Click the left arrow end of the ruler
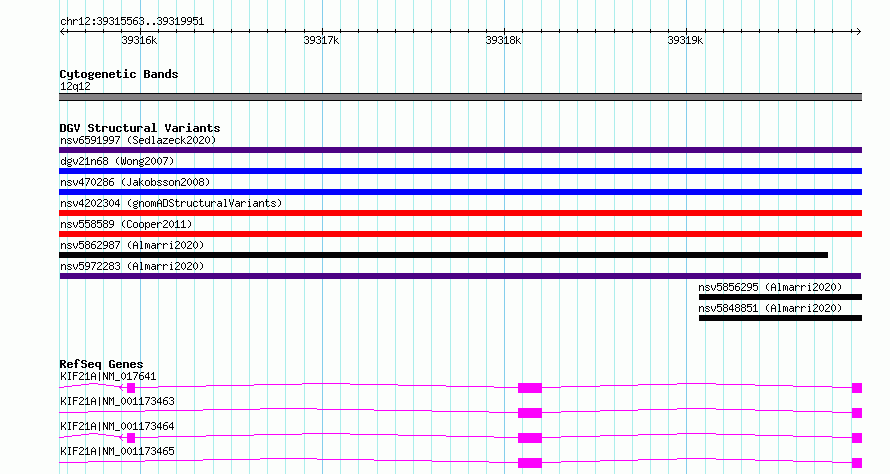 point(62,31)
